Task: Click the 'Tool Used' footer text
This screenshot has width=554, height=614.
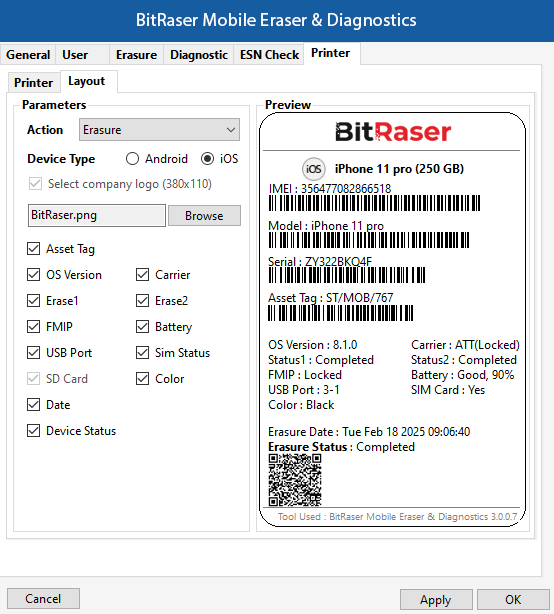Action: [x=397, y=516]
